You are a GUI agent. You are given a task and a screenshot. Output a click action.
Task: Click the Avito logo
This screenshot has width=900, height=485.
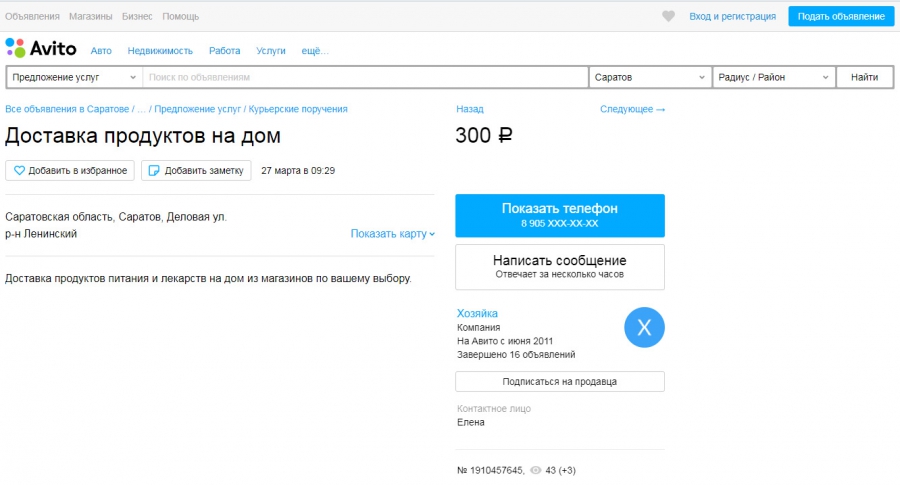pyautogui.click(x=41, y=49)
